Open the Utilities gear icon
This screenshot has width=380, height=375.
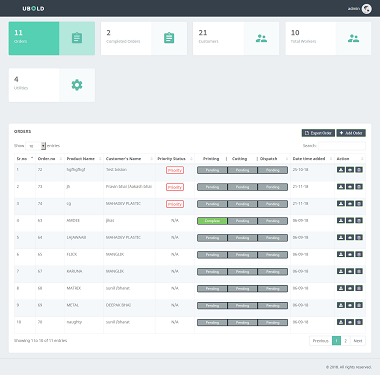[x=77, y=85]
